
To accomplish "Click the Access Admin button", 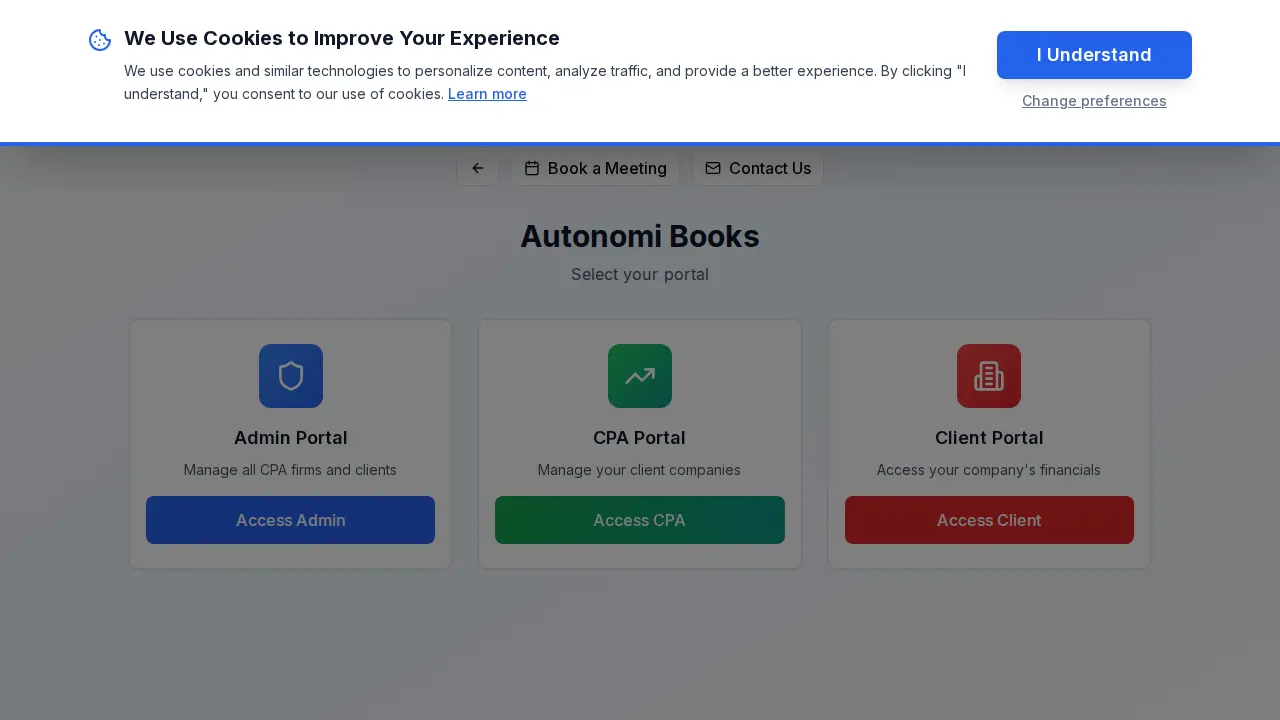I will [x=291, y=520].
